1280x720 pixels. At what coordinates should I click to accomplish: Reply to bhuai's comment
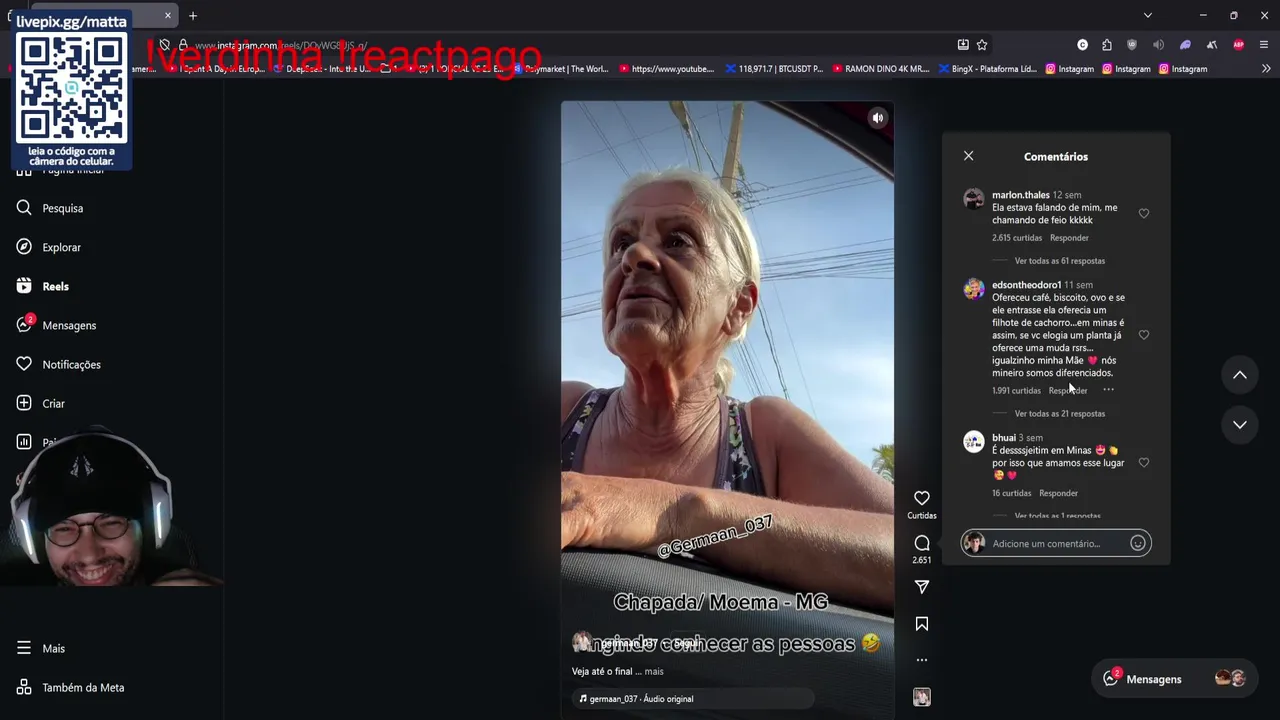1058,493
